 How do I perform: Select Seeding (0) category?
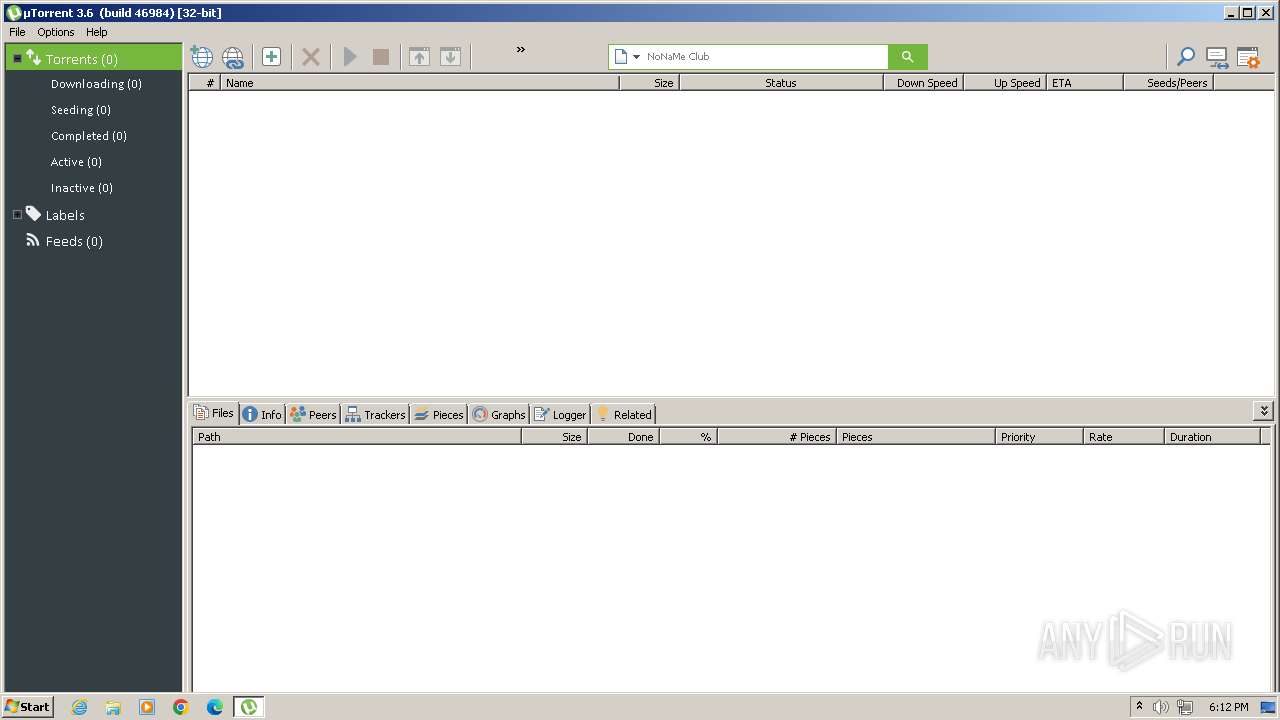click(81, 110)
